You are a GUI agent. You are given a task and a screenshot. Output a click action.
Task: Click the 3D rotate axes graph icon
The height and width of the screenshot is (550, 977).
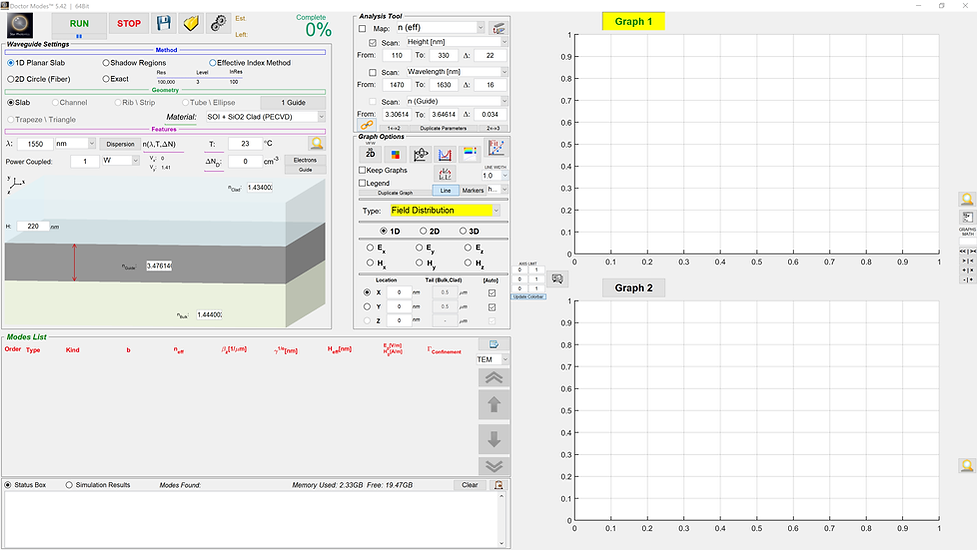click(421, 154)
